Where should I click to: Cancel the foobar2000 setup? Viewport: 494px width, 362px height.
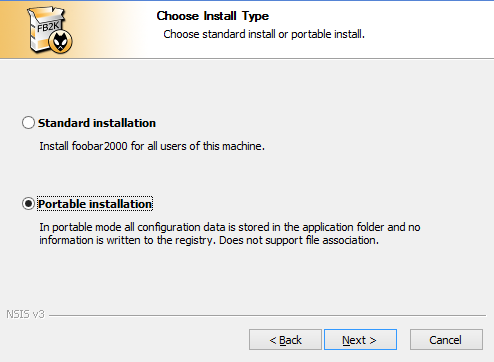pos(446,340)
